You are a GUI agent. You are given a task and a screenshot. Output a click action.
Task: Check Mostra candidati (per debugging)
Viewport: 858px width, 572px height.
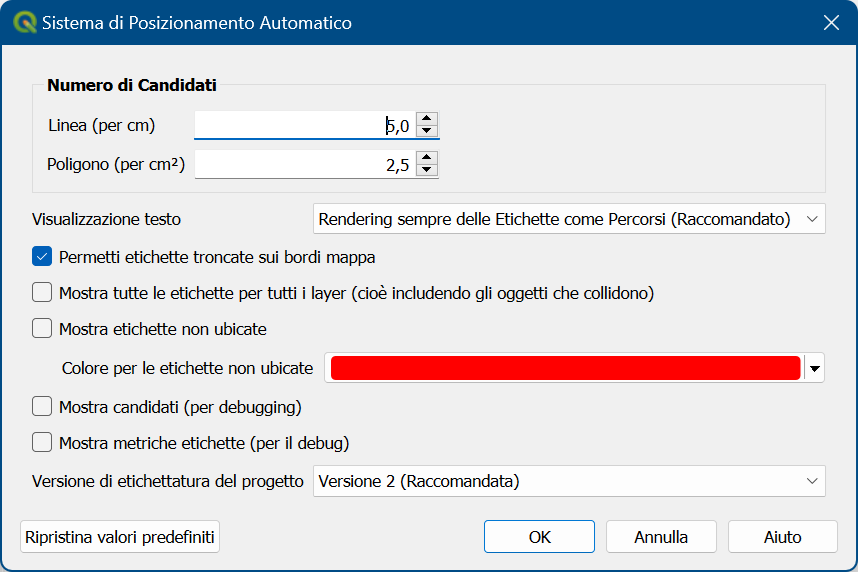[42, 407]
